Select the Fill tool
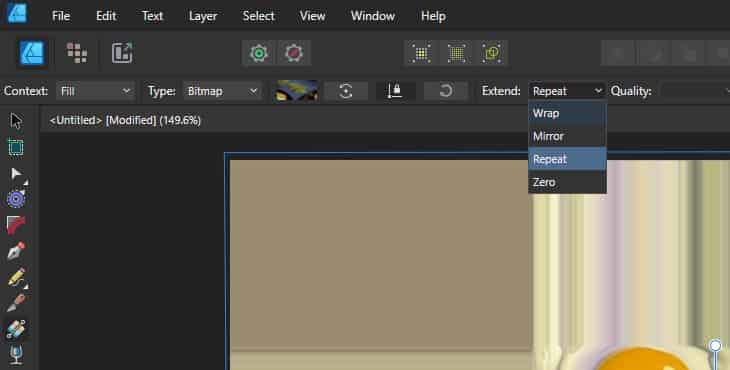 [16, 329]
